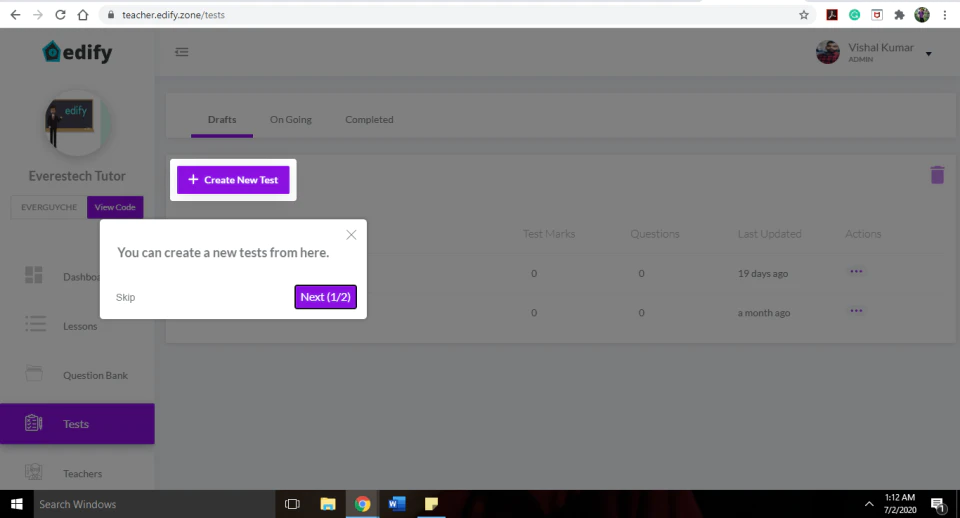
Task: Switch to the Completed tab
Action: click(x=369, y=119)
